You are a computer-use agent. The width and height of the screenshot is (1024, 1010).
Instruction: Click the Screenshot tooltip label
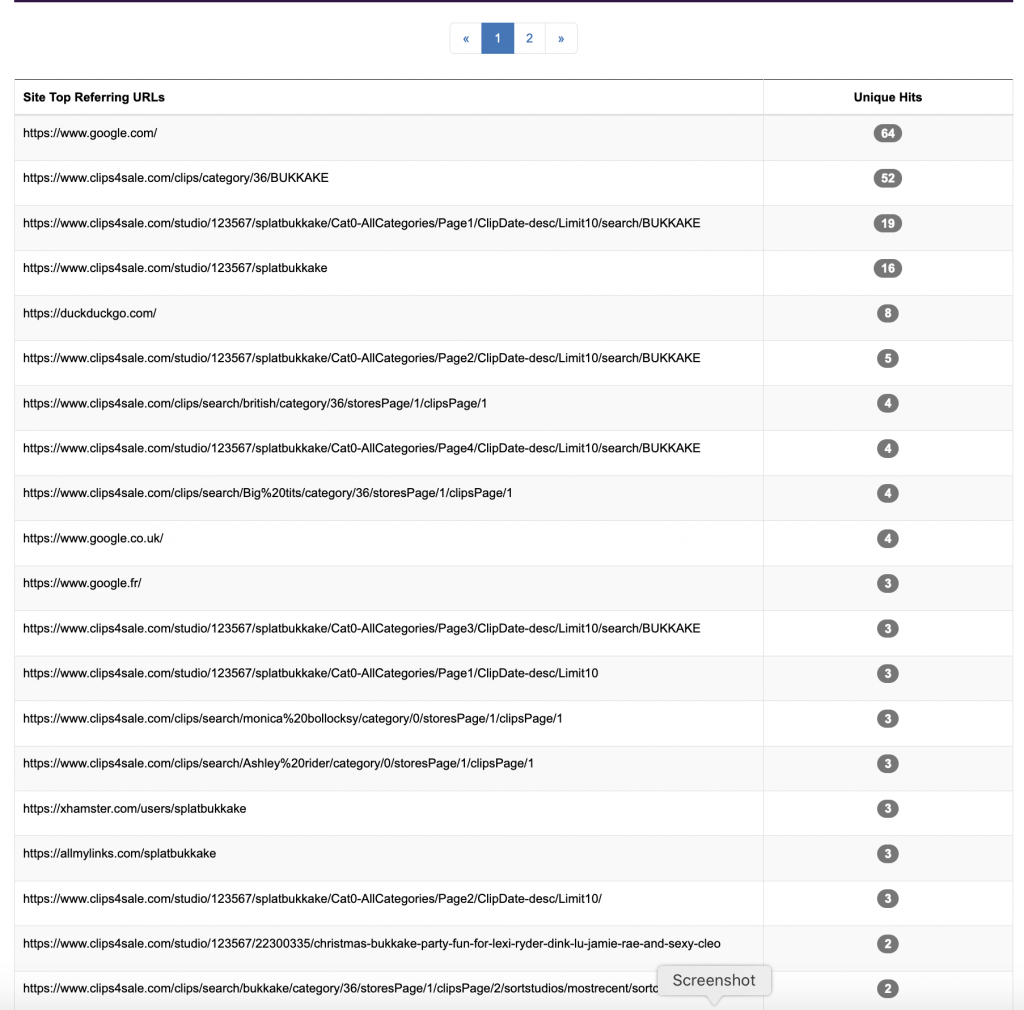pos(714,981)
